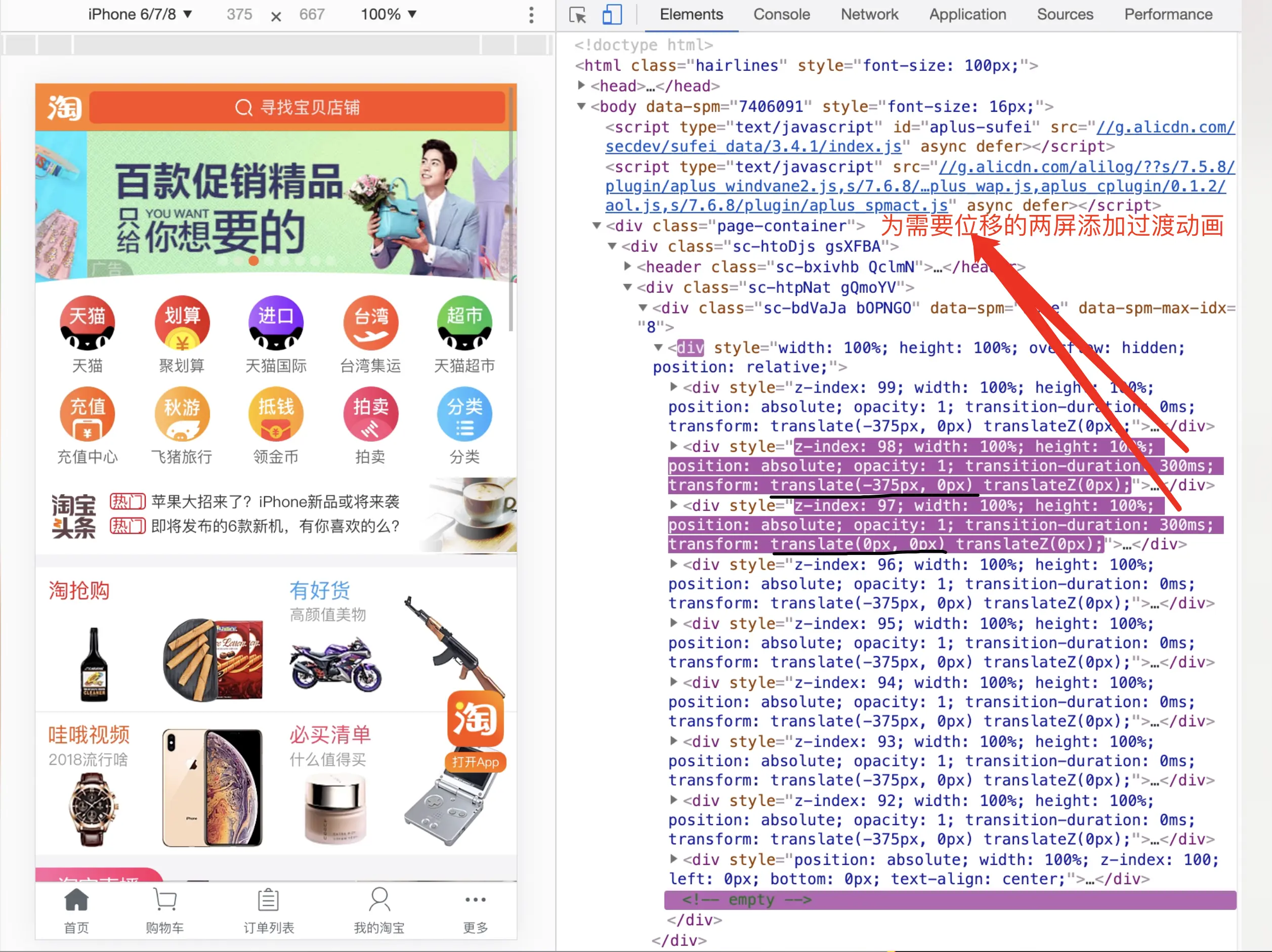Tap the 天猫 Tmall round icon
Viewport: 1272px width, 952px height.
[x=88, y=323]
